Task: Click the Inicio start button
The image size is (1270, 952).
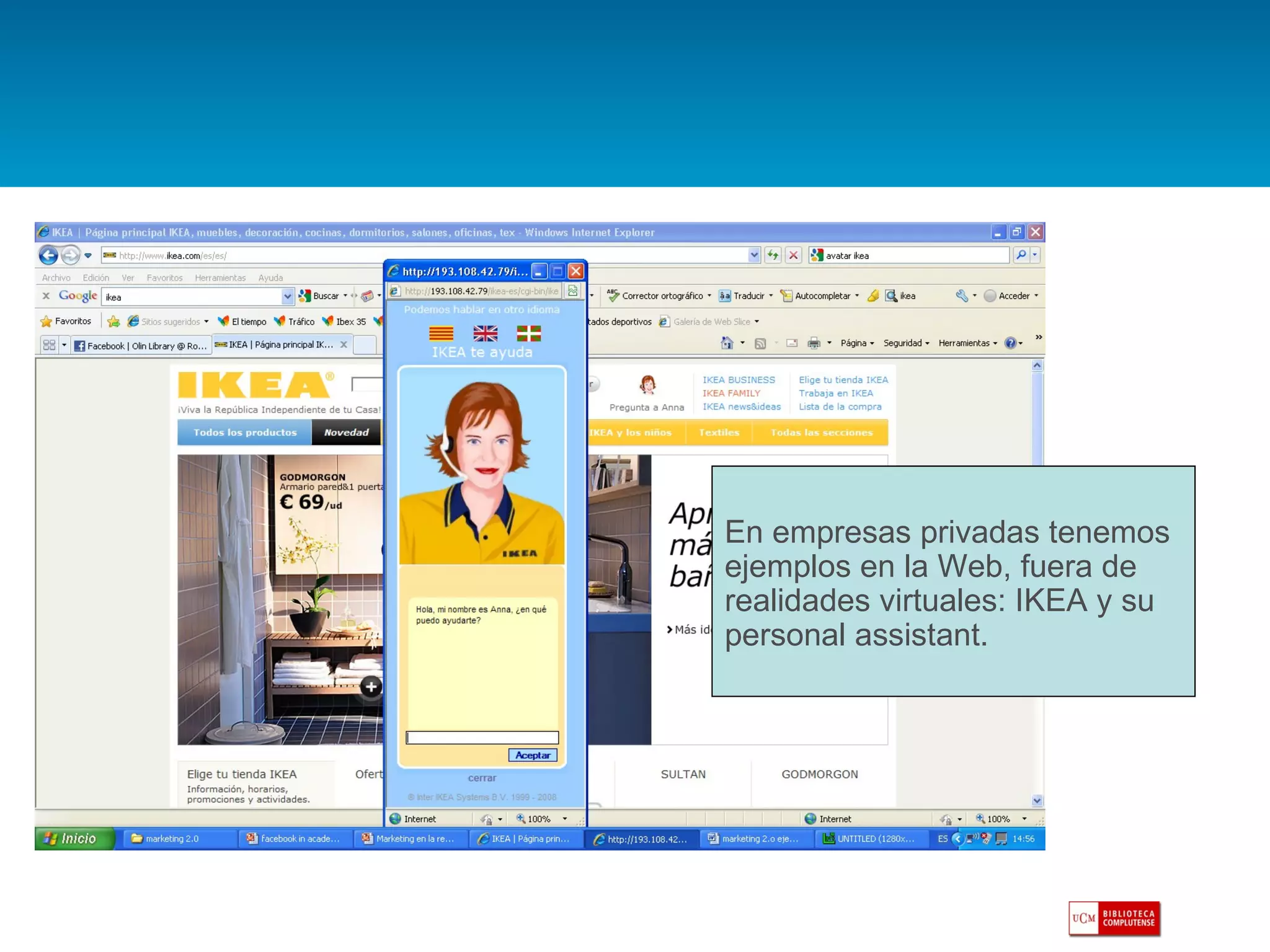Action: click(x=75, y=839)
